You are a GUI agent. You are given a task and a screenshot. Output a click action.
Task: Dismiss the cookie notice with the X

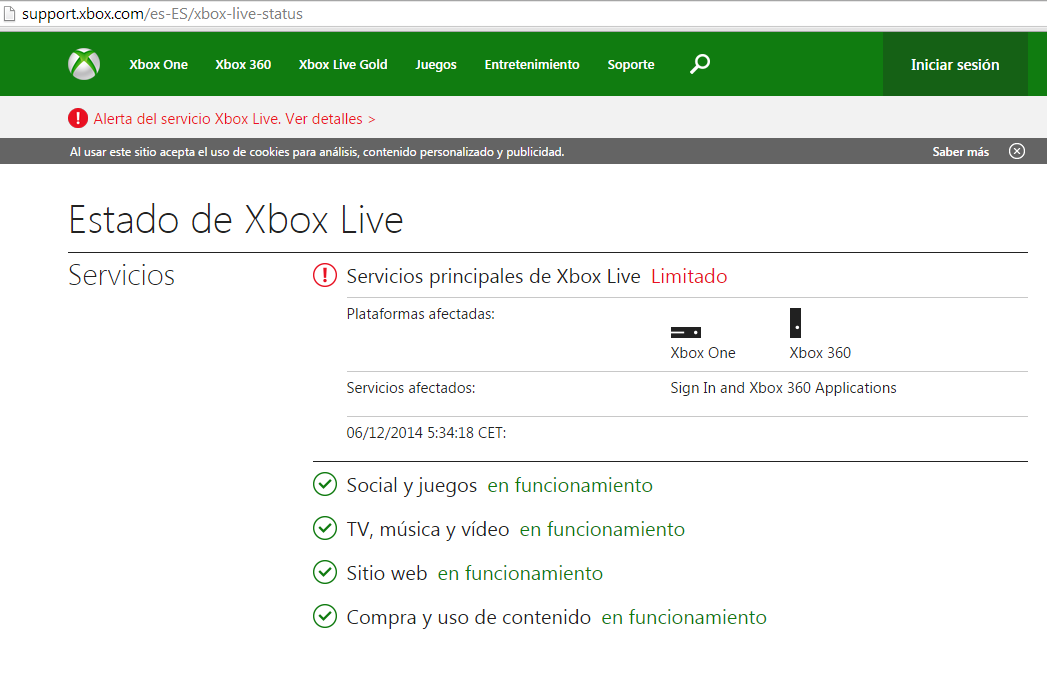(1017, 151)
